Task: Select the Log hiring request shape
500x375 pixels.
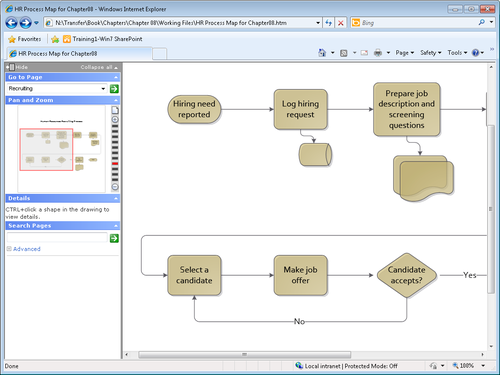Action: (x=300, y=109)
